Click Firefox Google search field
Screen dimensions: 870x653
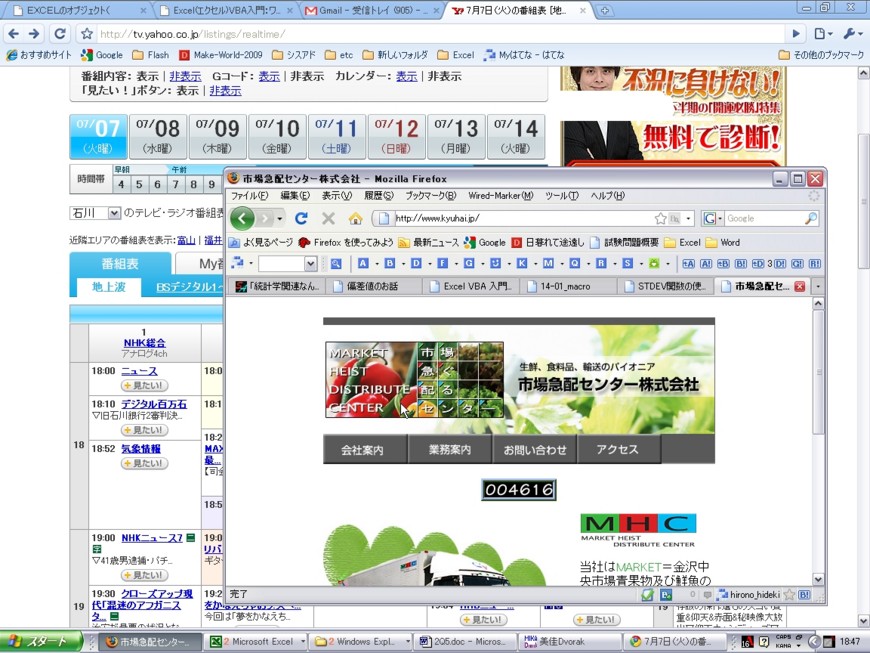[x=764, y=219]
